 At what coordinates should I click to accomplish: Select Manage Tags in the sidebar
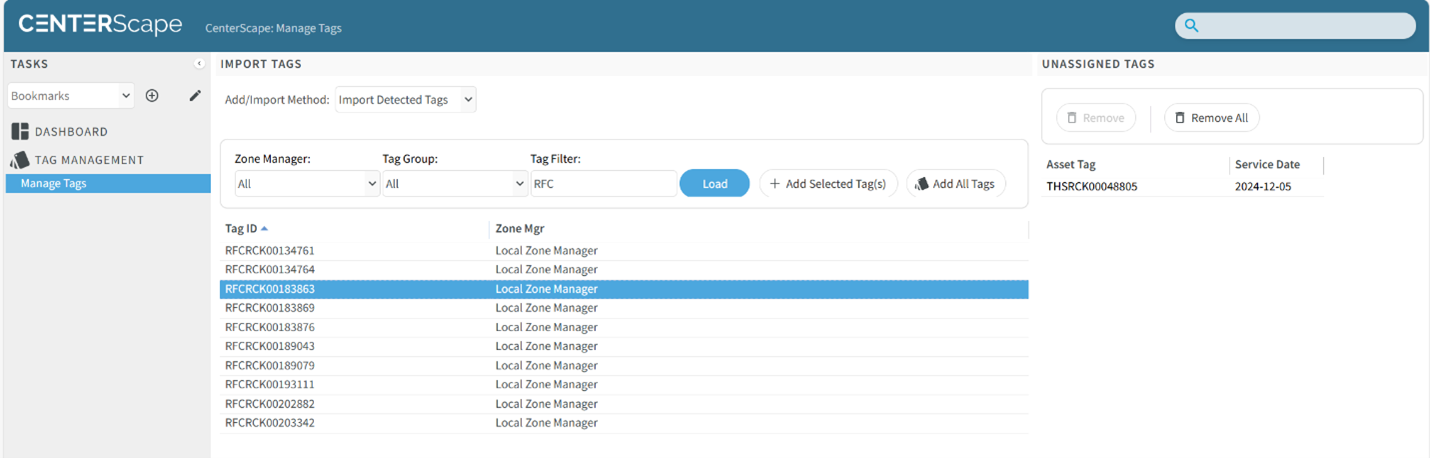[54, 184]
